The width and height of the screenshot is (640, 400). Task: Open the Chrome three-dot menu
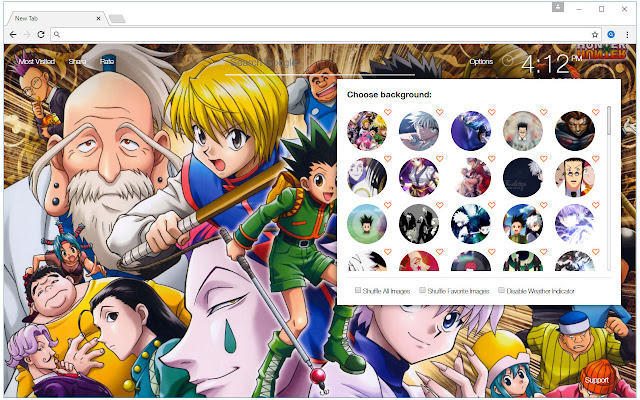click(627, 35)
